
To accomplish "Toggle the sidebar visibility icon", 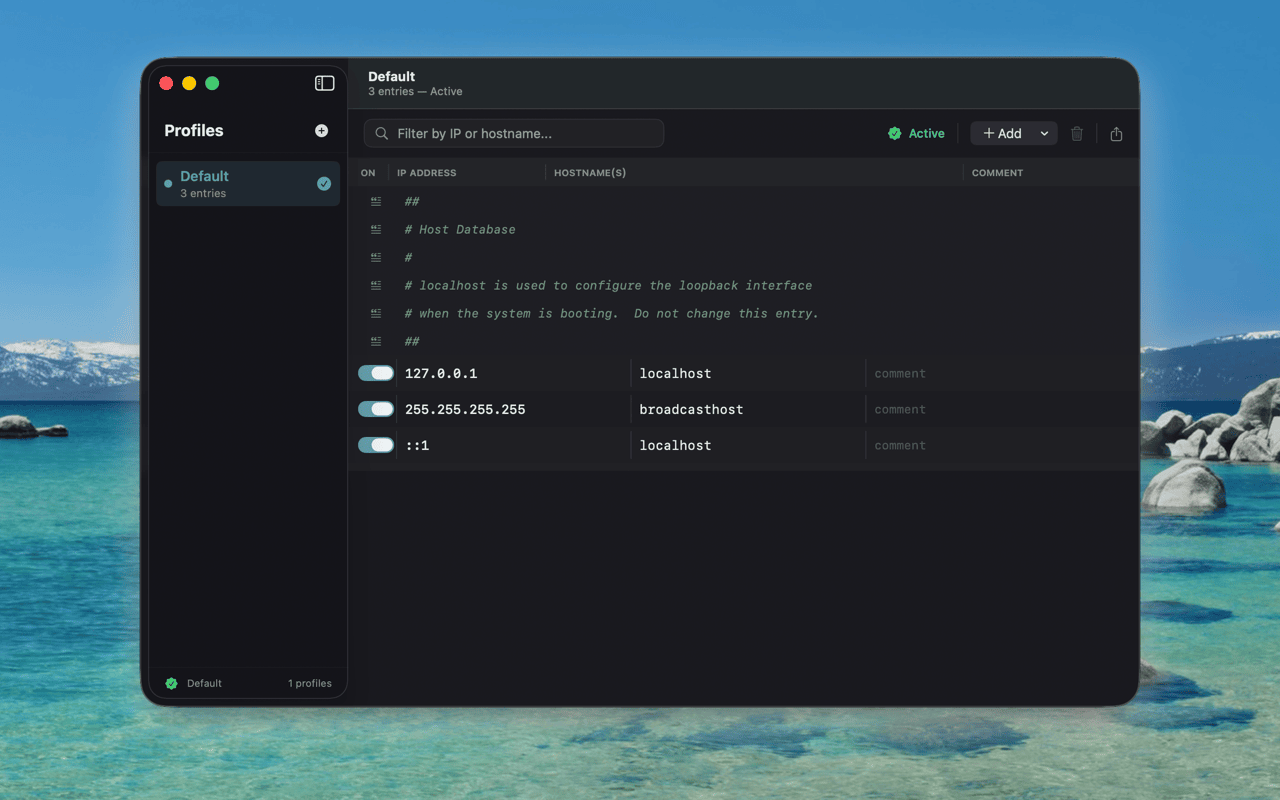I will tap(324, 83).
